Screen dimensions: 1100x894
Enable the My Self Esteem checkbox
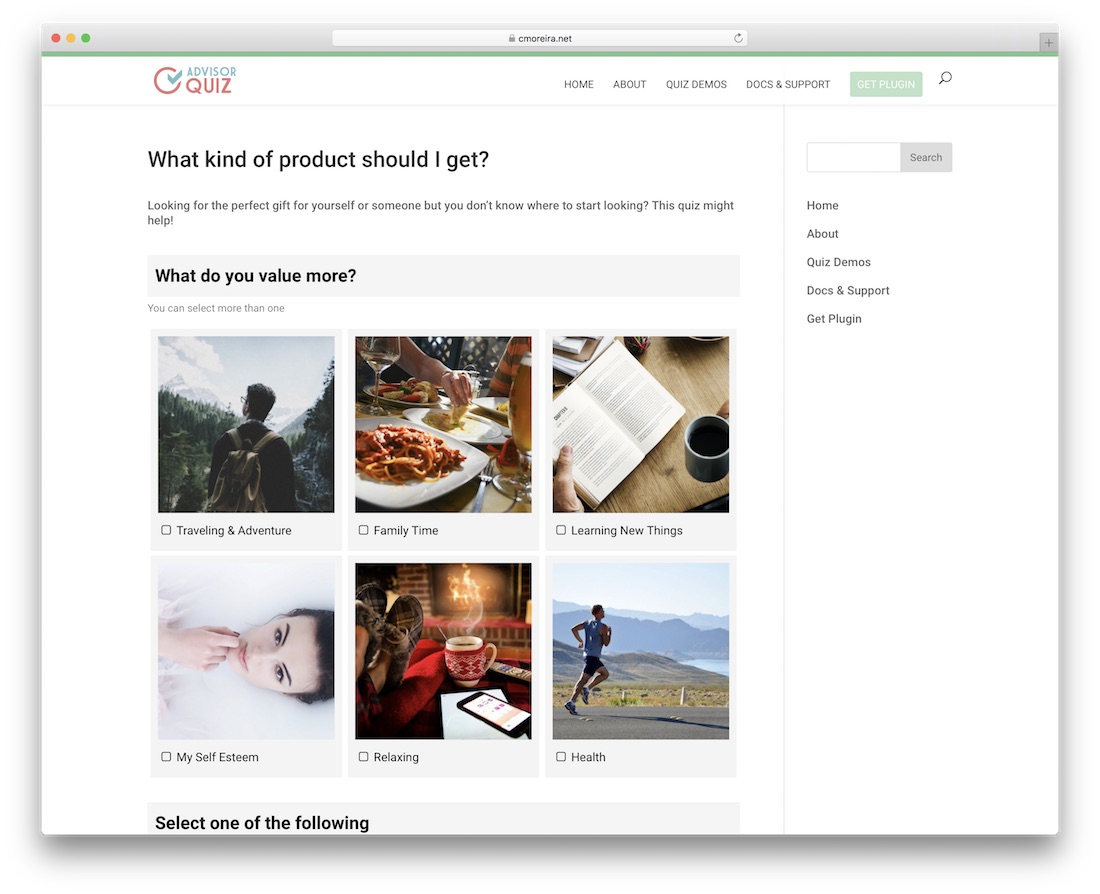pyautogui.click(x=166, y=756)
